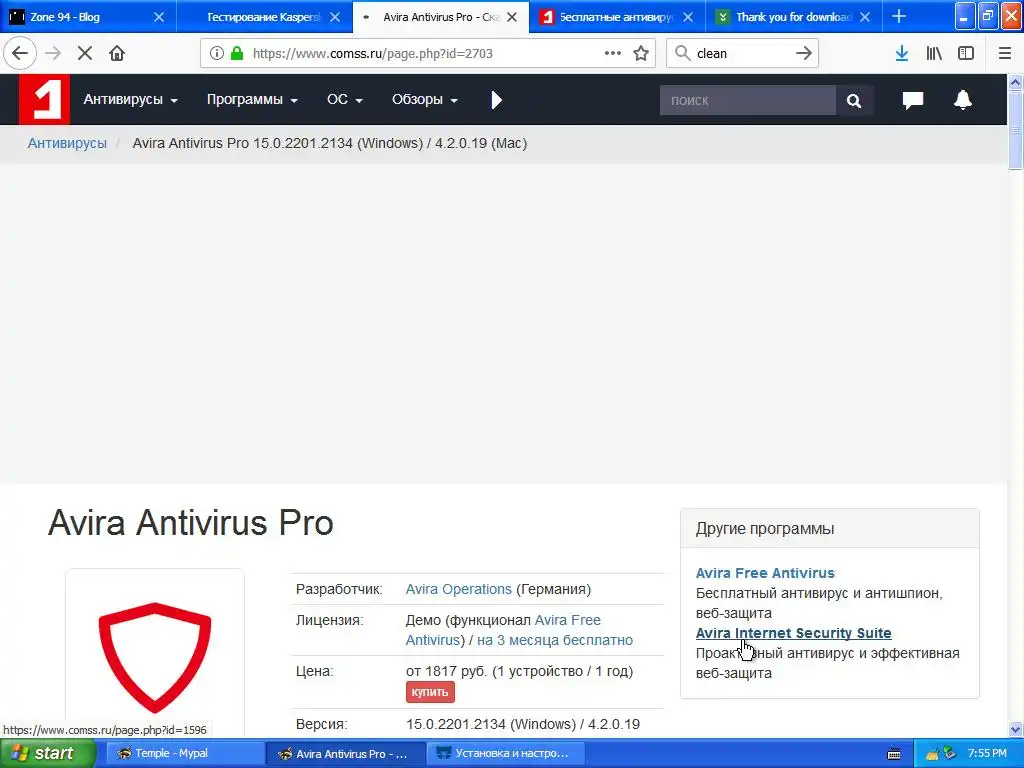Expand the 'Антивирусы' dropdown menu

point(131,99)
